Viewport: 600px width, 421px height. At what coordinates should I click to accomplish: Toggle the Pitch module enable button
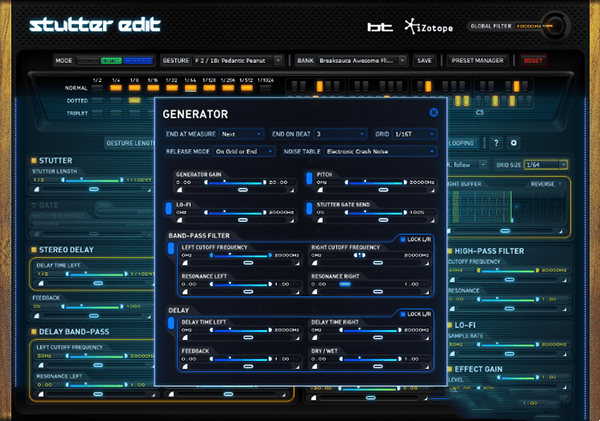pyautogui.click(x=310, y=178)
